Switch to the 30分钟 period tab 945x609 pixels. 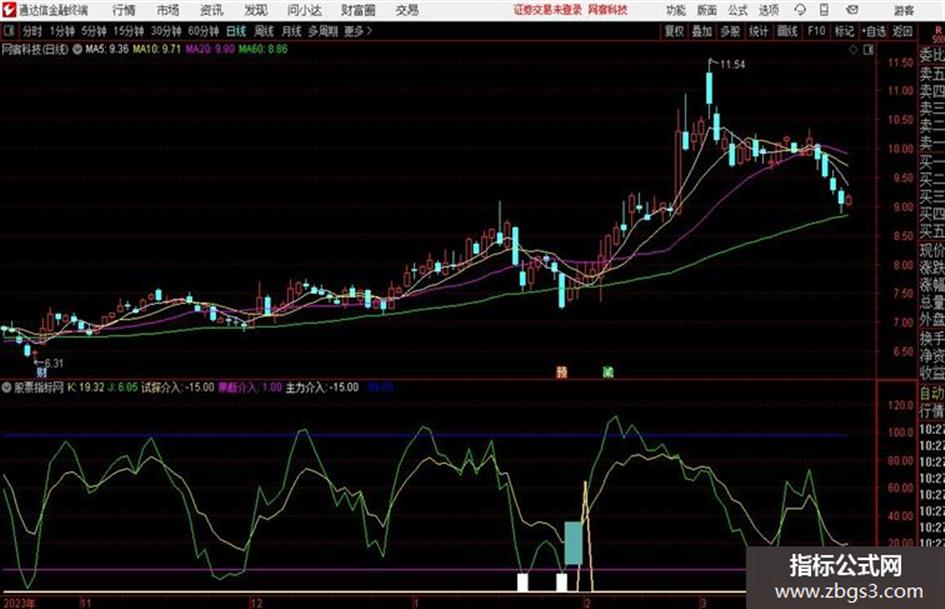pos(166,31)
